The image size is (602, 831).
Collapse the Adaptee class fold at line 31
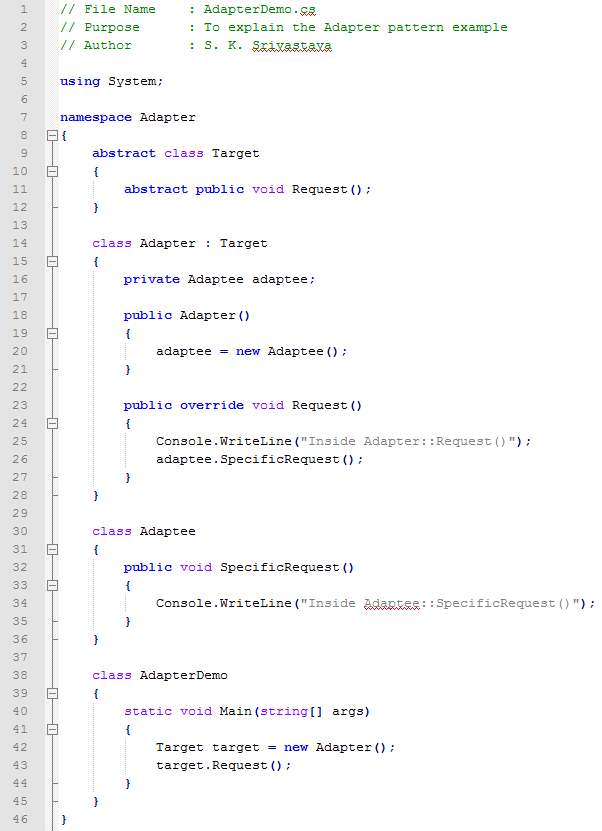(52, 550)
